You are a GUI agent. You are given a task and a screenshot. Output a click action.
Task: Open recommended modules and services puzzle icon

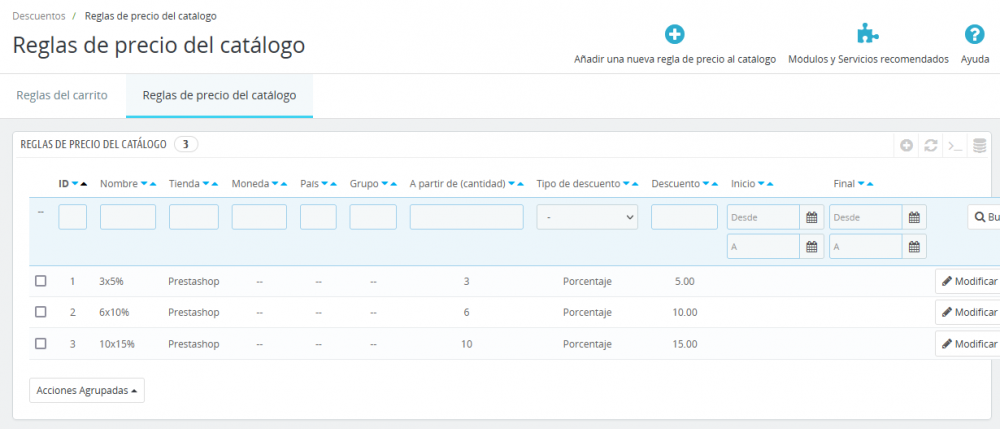coord(867,34)
